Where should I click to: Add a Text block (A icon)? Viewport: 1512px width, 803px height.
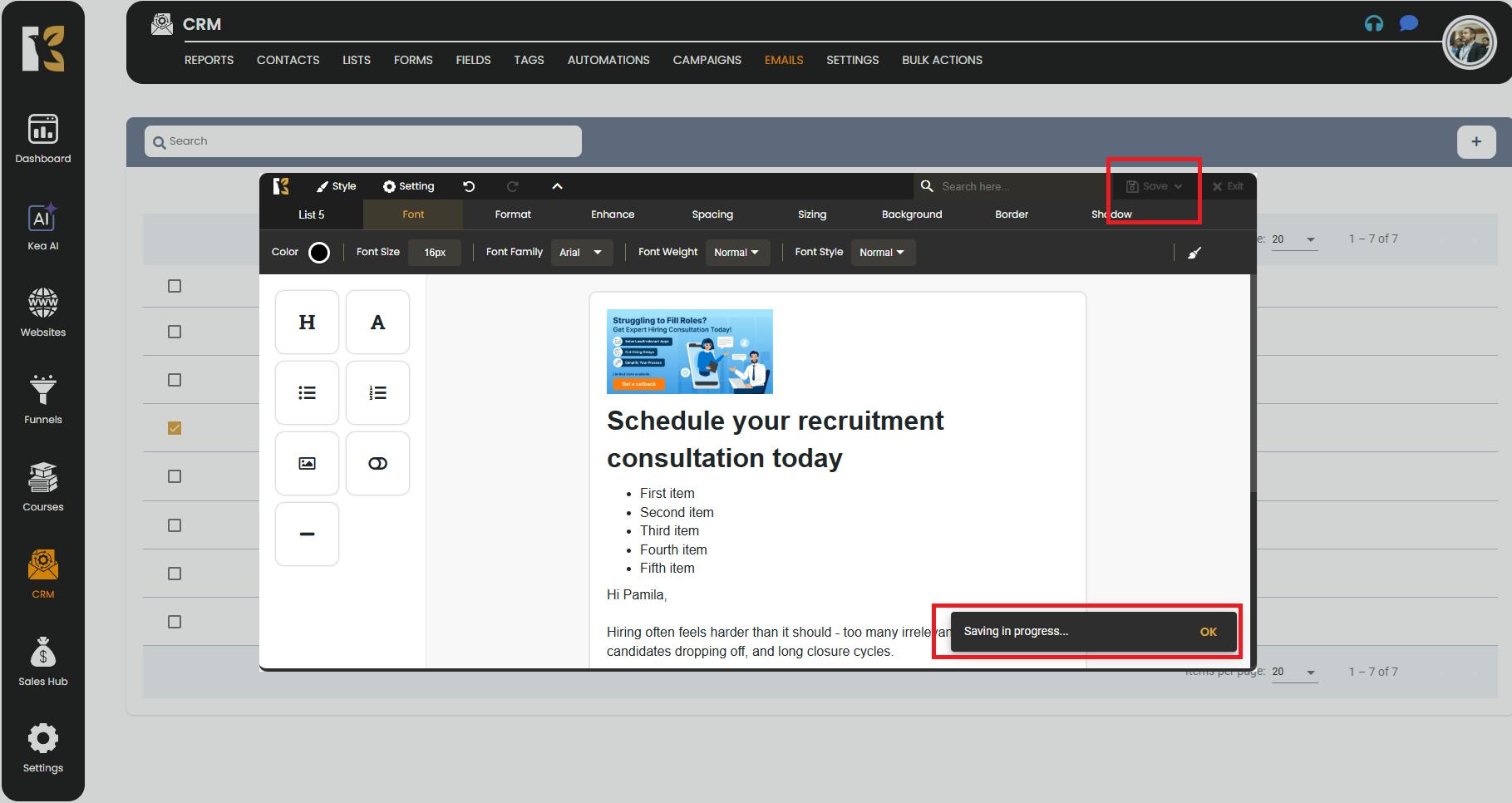(x=377, y=323)
